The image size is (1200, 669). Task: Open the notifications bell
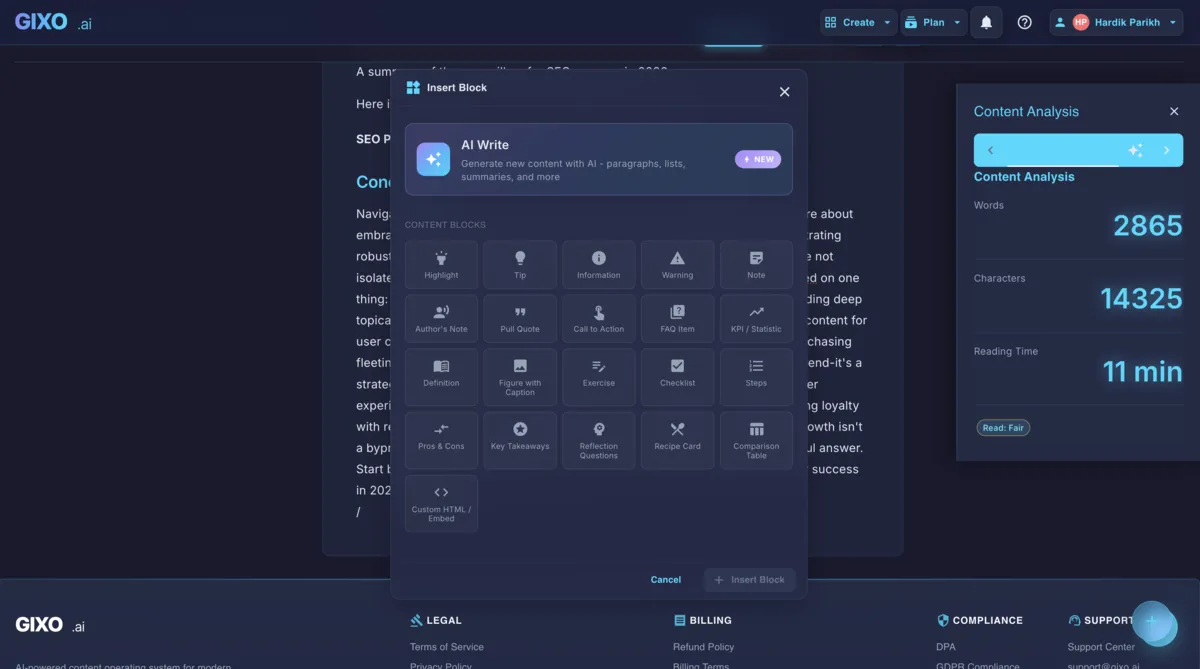[x=986, y=21]
